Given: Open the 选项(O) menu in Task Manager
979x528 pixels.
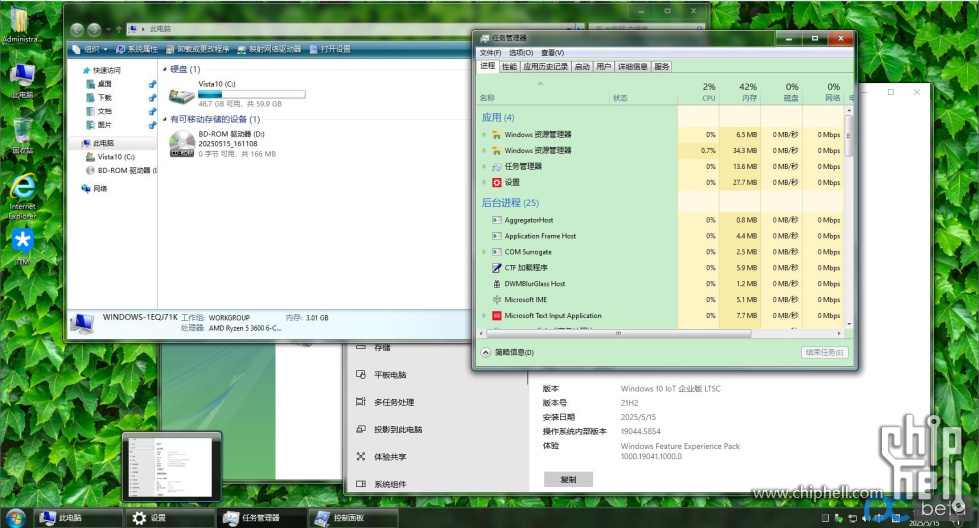Looking at the screenshot, I should [521, 53].
